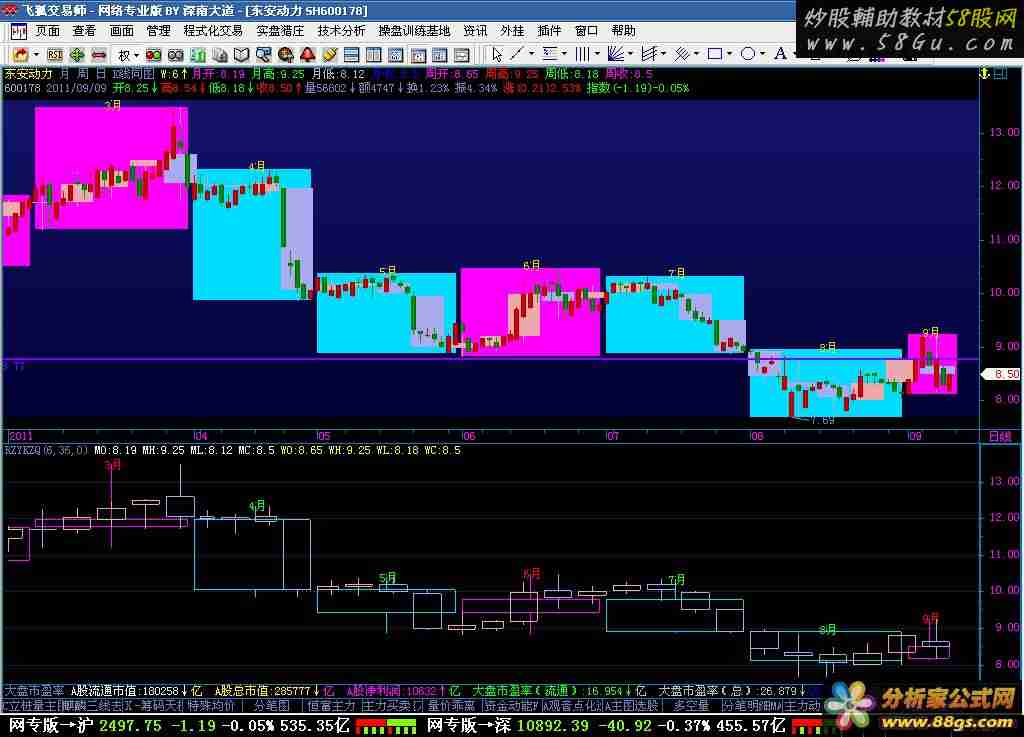This screenshot has height=737, width=1024.
Task: Open dropdown beside the orange arrow icon
Action: pos(37,55)
